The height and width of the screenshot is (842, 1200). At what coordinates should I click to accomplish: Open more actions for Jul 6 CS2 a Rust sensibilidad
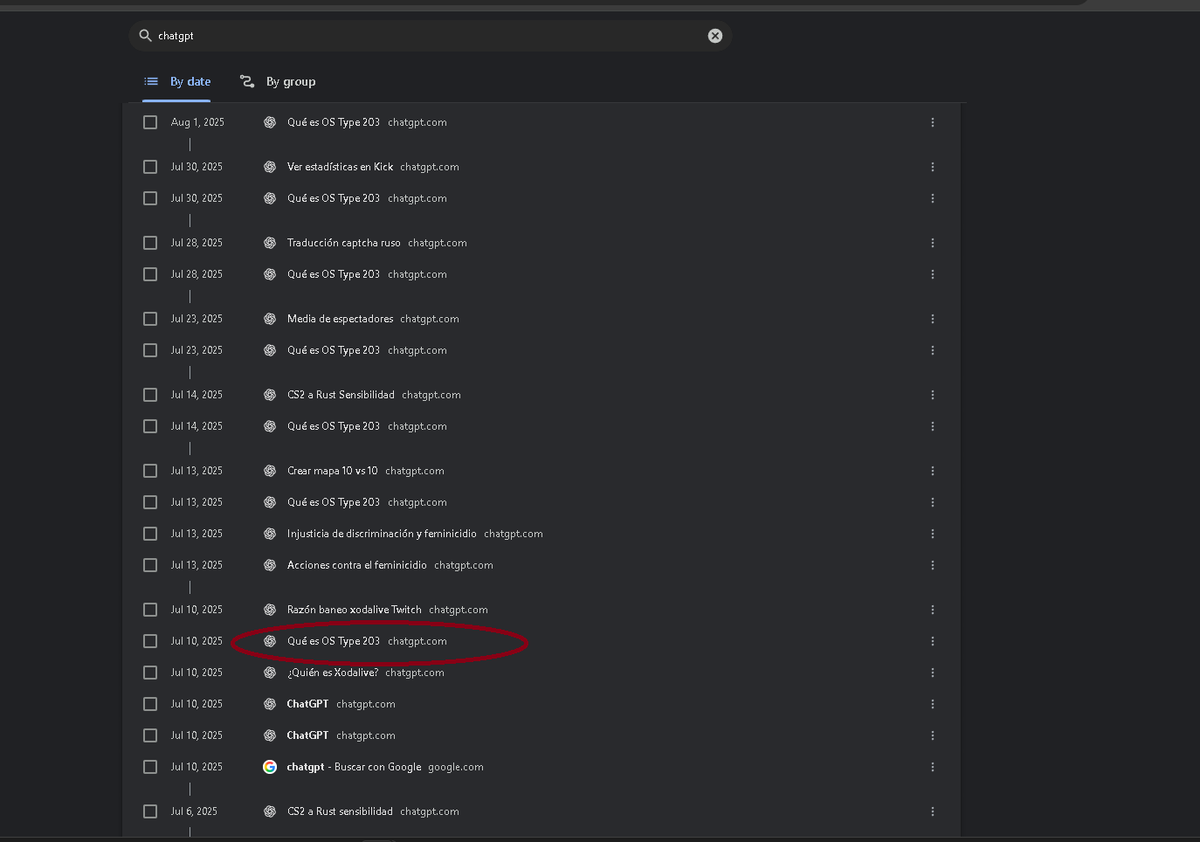point(933,812)
